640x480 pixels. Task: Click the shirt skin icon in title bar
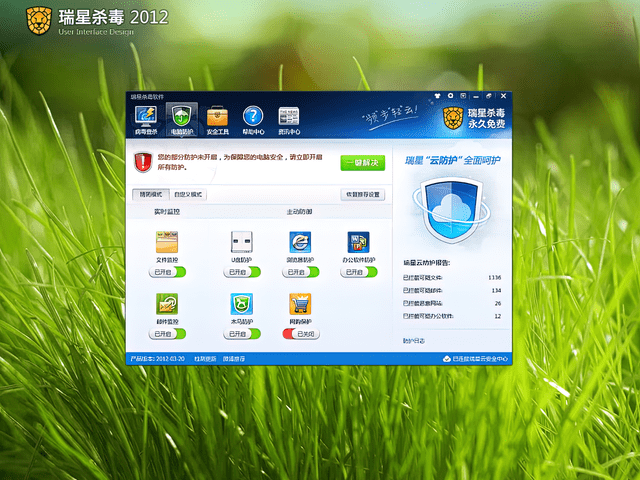[x=438, y=96]
